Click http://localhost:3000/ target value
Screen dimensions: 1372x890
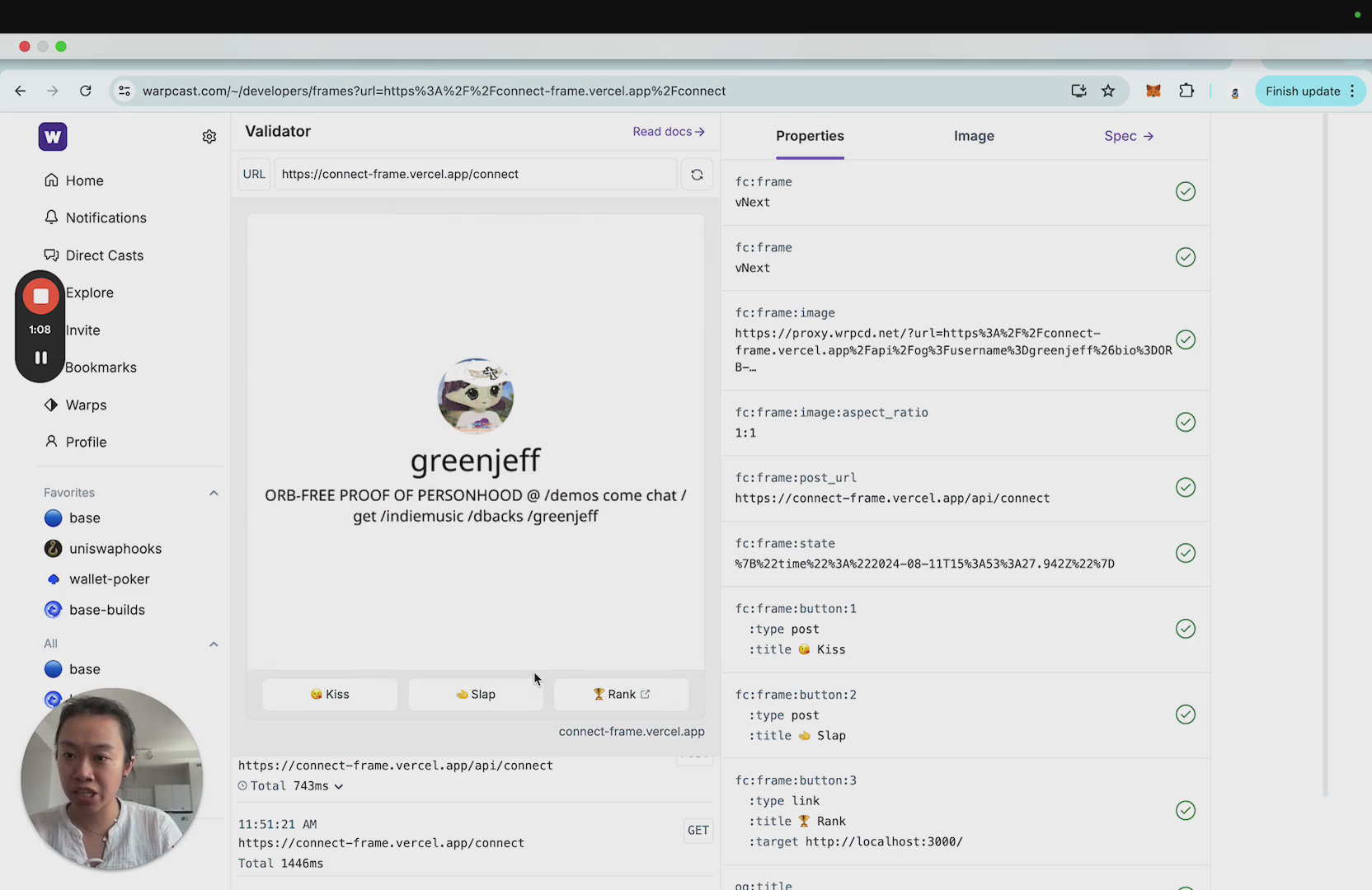[x=884, y=841]
